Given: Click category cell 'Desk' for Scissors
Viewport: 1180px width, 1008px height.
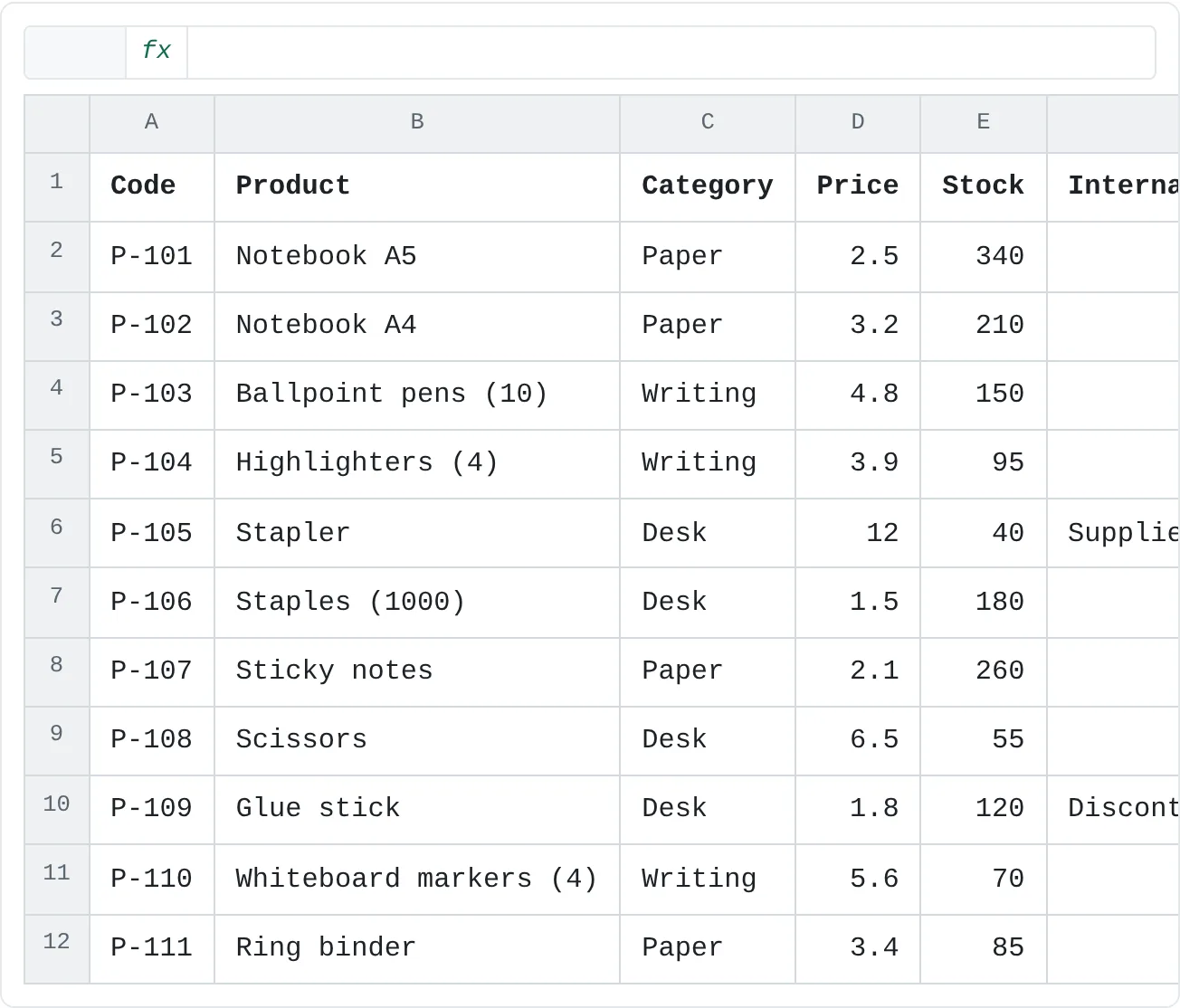Looking at the screenshot, I should click(708, 740).
